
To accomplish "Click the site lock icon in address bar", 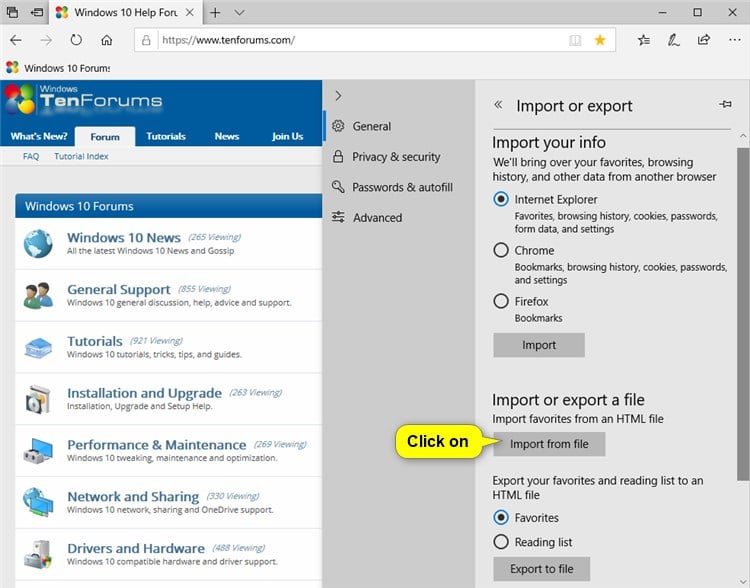I will 146,40.
